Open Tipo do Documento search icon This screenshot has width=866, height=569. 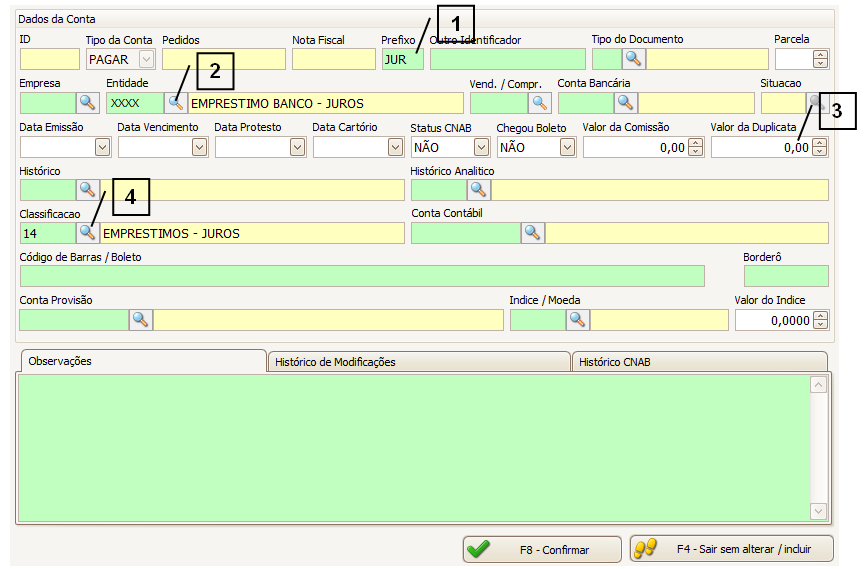tap(633, 59)
